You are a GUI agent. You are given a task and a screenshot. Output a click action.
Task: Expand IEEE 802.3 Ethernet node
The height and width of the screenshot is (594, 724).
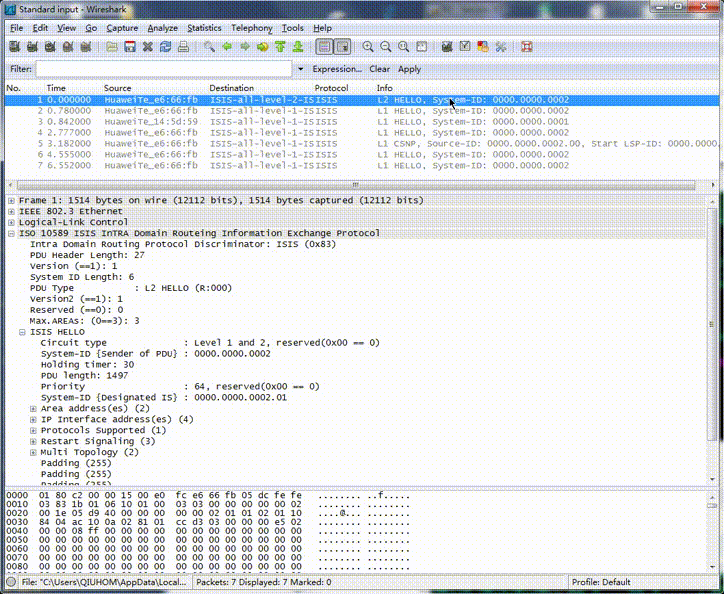click(x=11, y=212)
